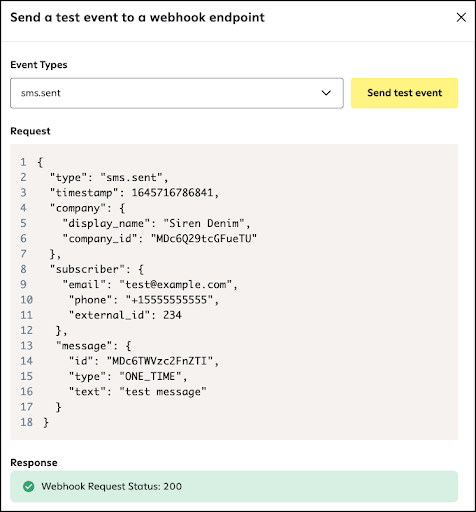
Task: Click the email value test@example.com
Action: click(176, 285)
